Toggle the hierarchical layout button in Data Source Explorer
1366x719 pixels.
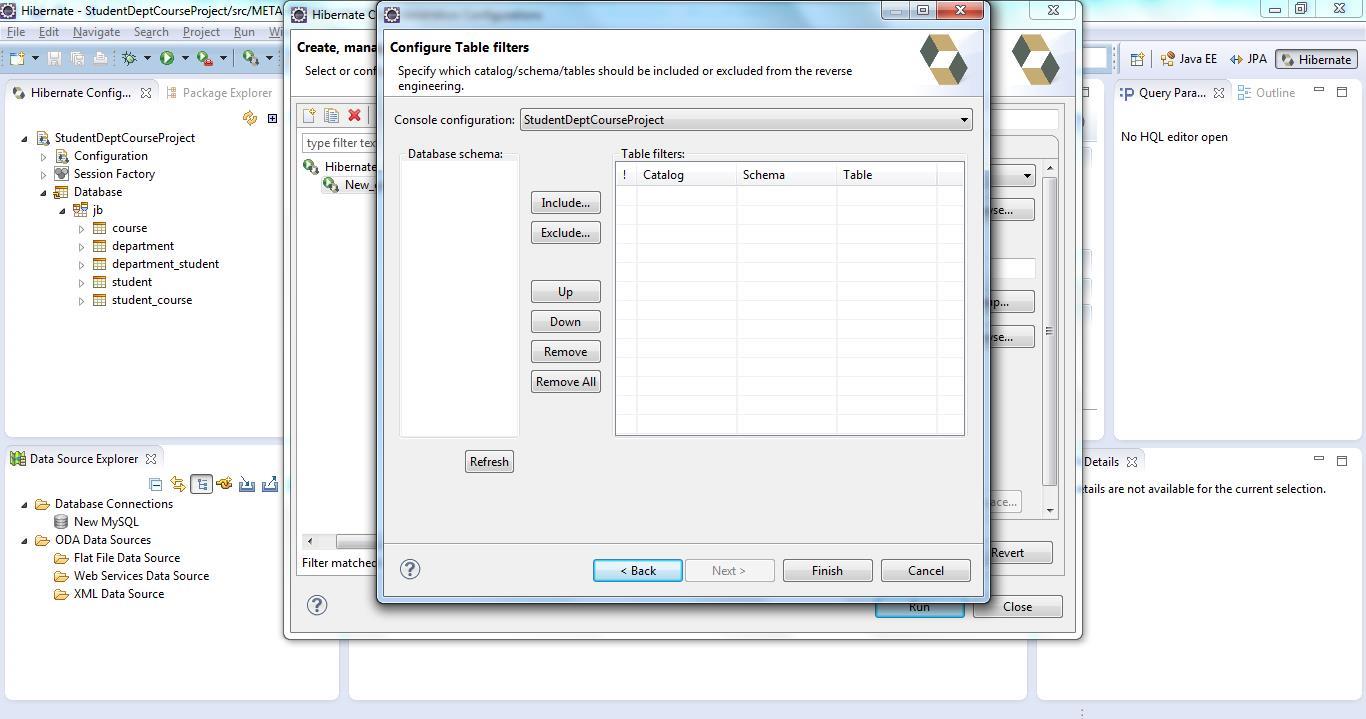tap(201, 484)
